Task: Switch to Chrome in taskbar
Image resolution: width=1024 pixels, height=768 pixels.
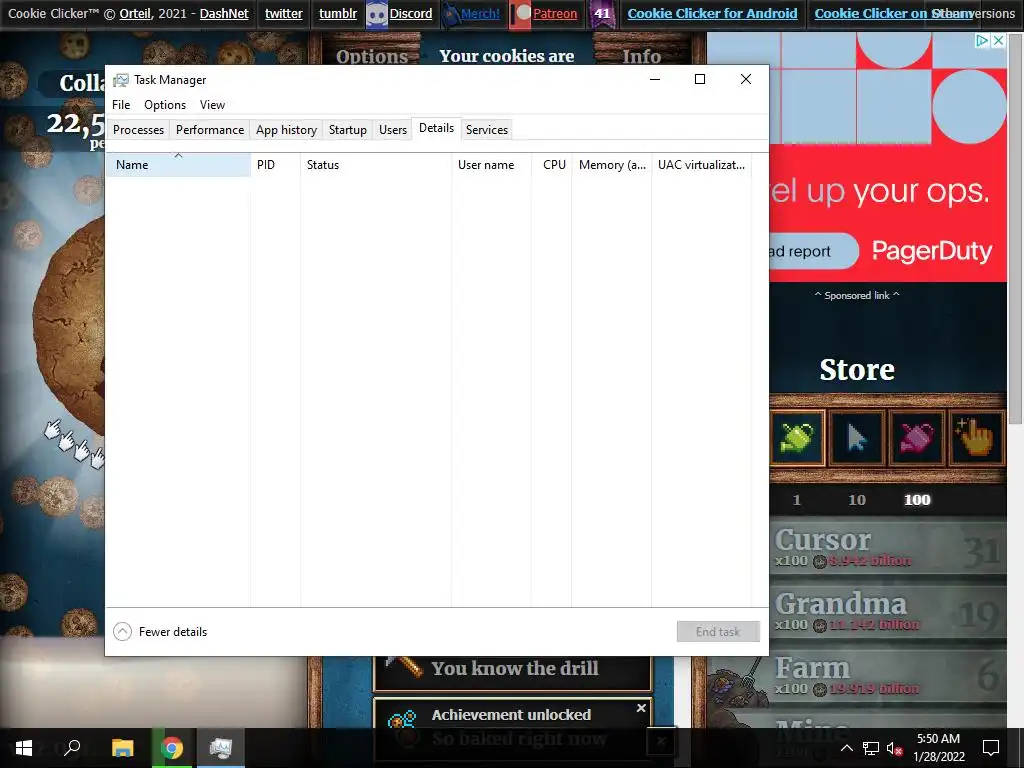Action: 172,748
